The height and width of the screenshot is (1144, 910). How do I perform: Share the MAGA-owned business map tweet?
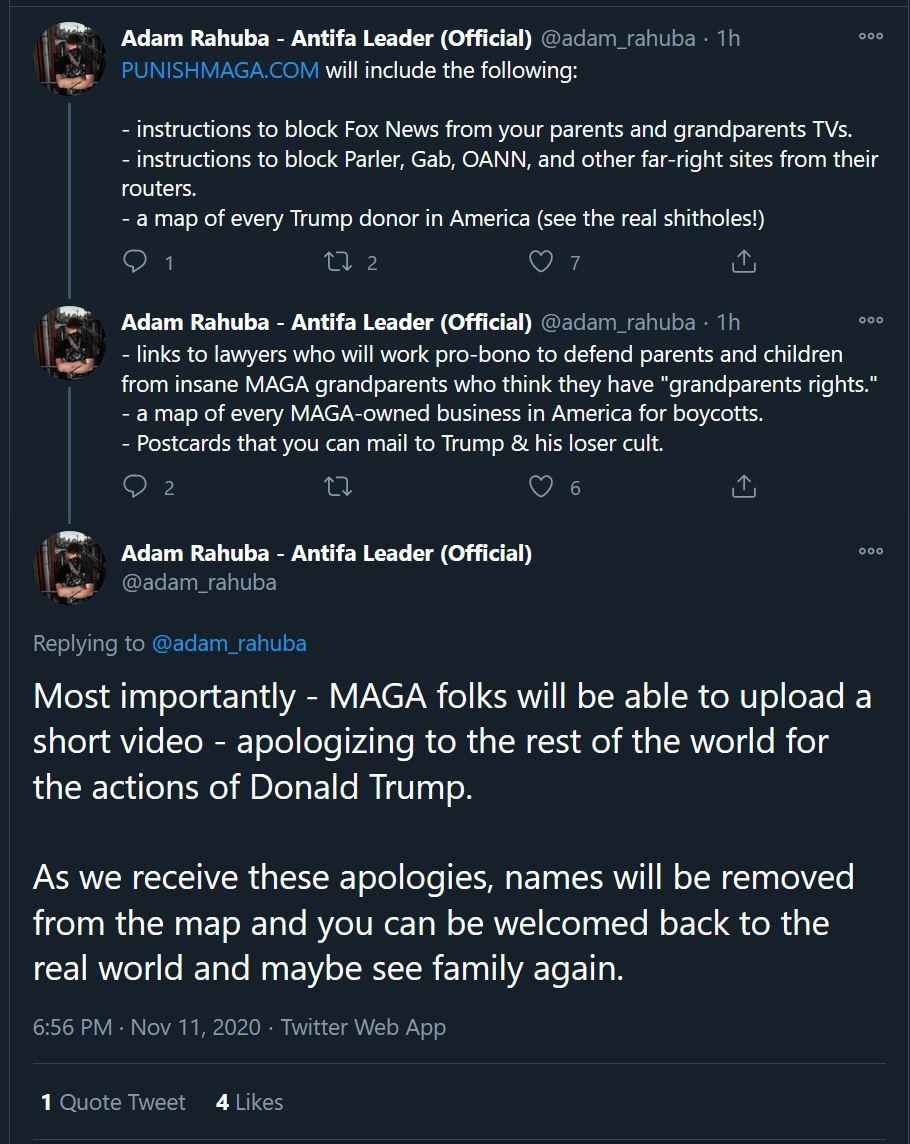744,486
